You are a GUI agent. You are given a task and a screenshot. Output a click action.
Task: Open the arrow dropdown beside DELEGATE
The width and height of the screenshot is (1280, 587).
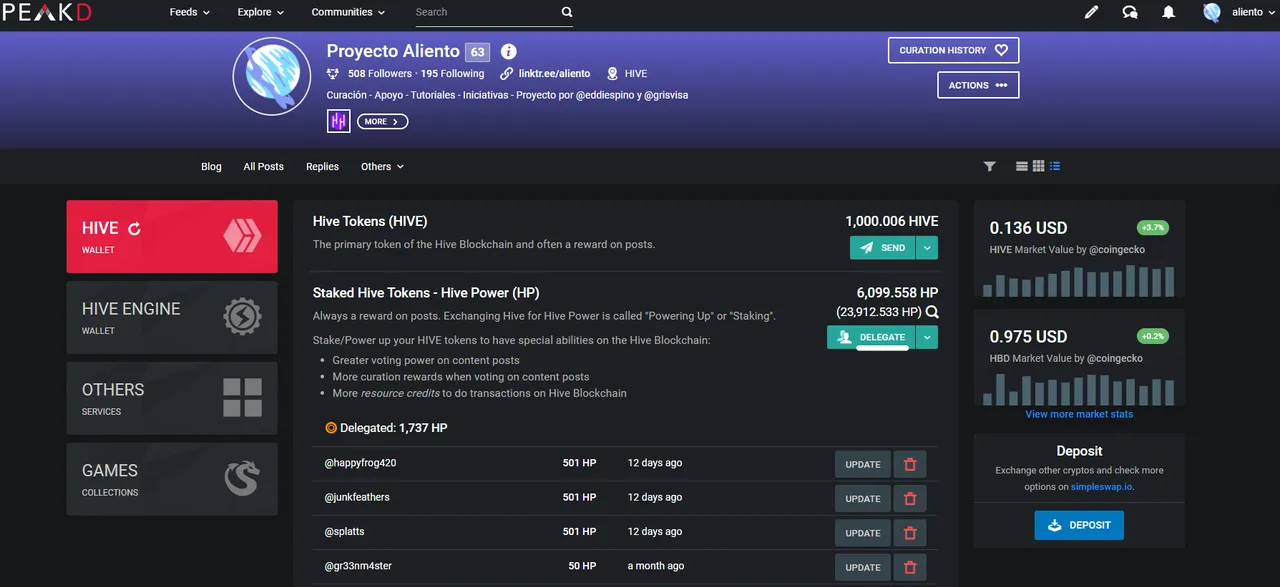(x=927, y=337)
